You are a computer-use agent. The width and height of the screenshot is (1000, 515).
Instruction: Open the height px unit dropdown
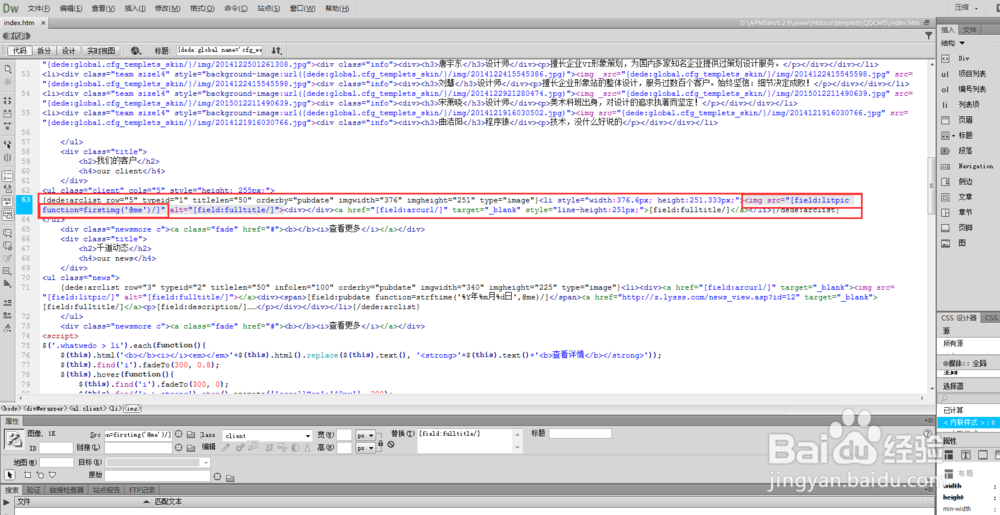point(366,448)
